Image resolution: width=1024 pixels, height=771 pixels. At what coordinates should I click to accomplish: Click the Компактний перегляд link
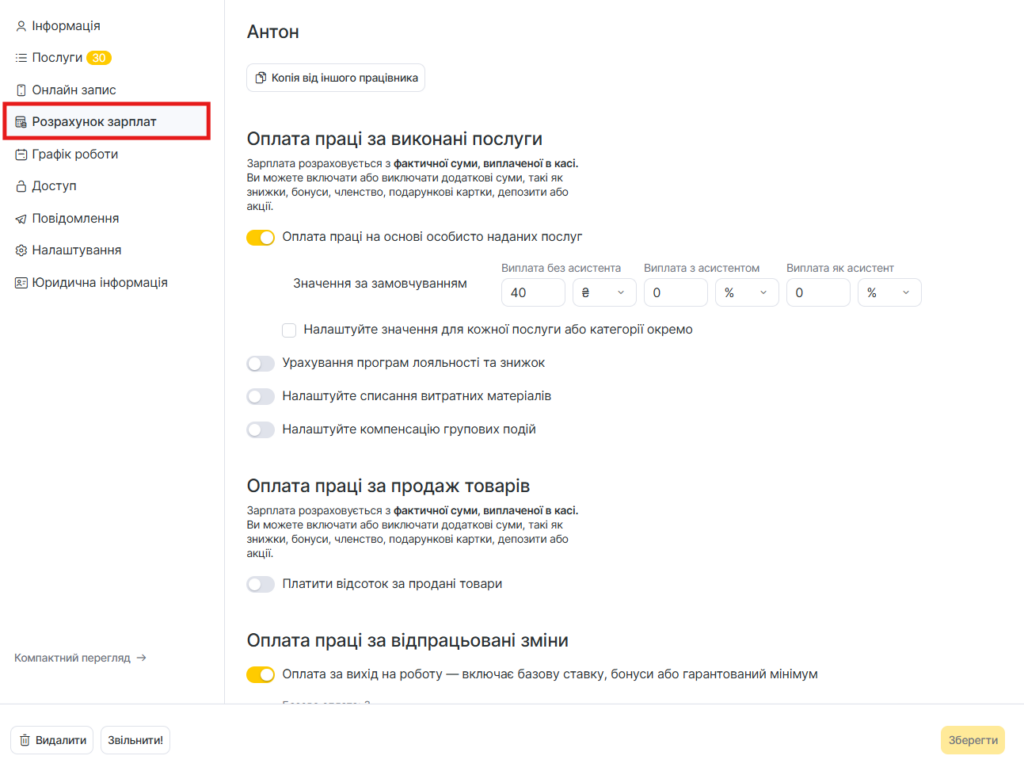[x=80, y=658]
